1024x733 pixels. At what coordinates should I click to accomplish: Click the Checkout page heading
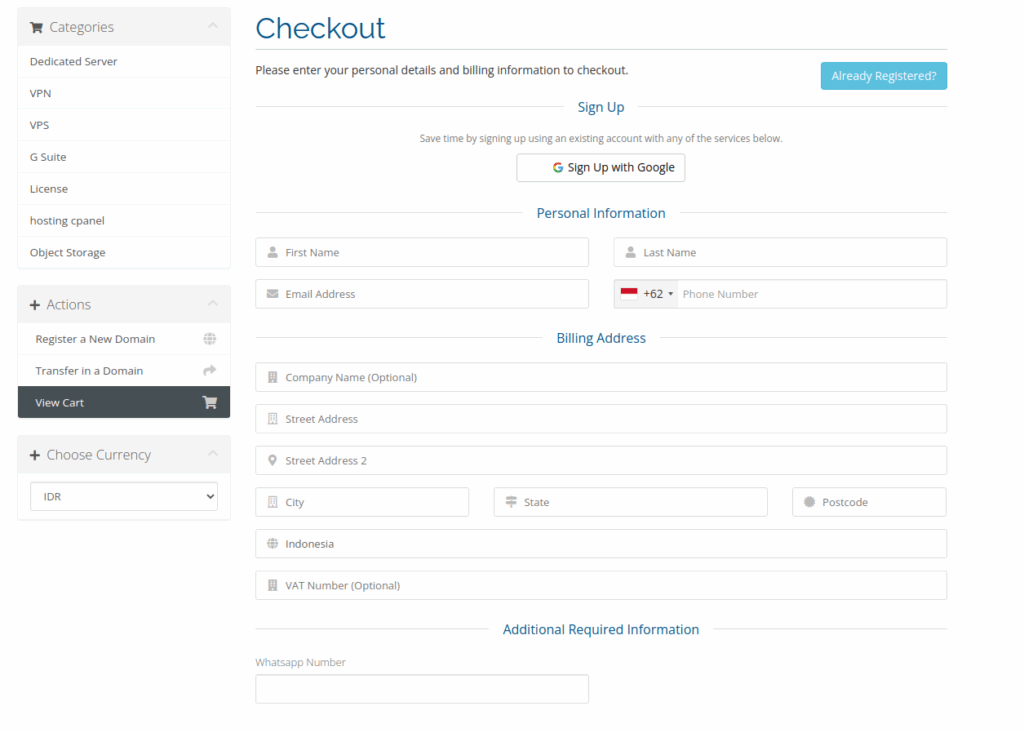tap(320, 28)
